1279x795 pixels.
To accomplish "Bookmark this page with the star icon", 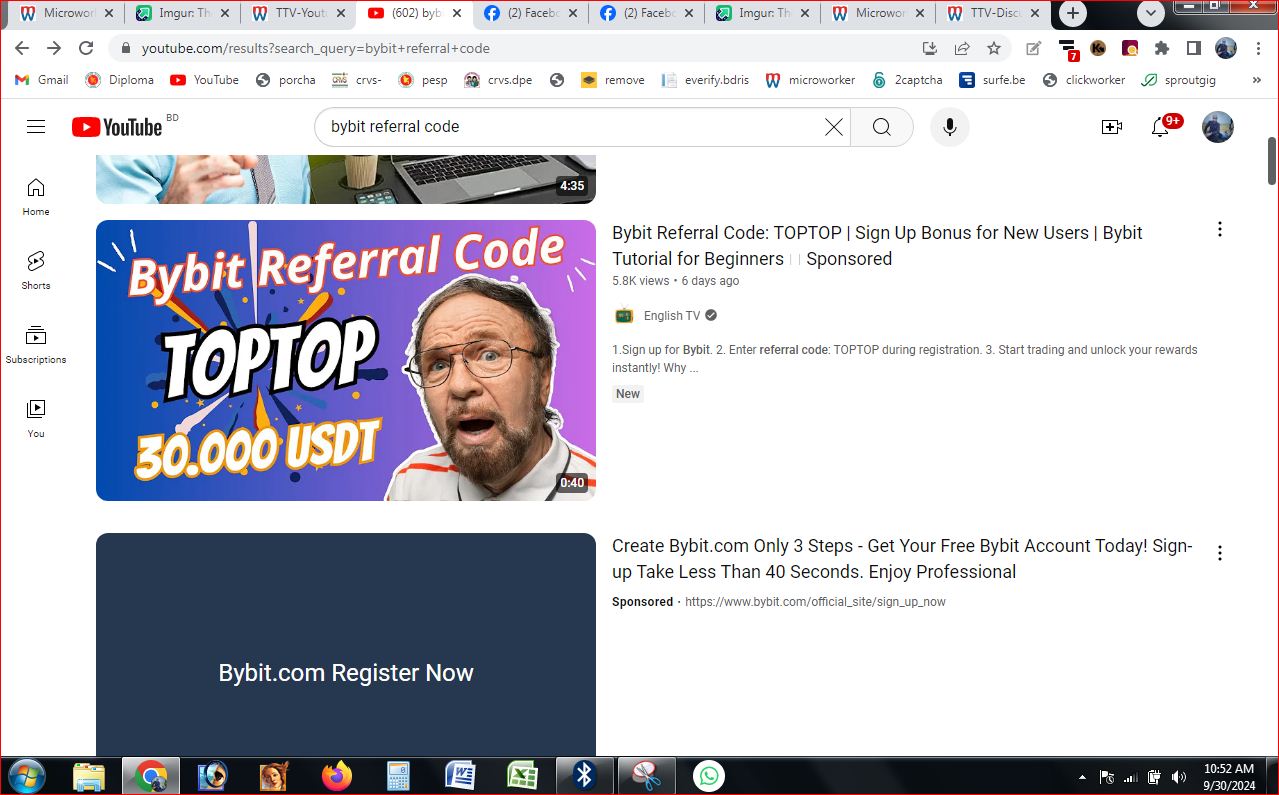I will pyautogui.click(x=993, y=48).
